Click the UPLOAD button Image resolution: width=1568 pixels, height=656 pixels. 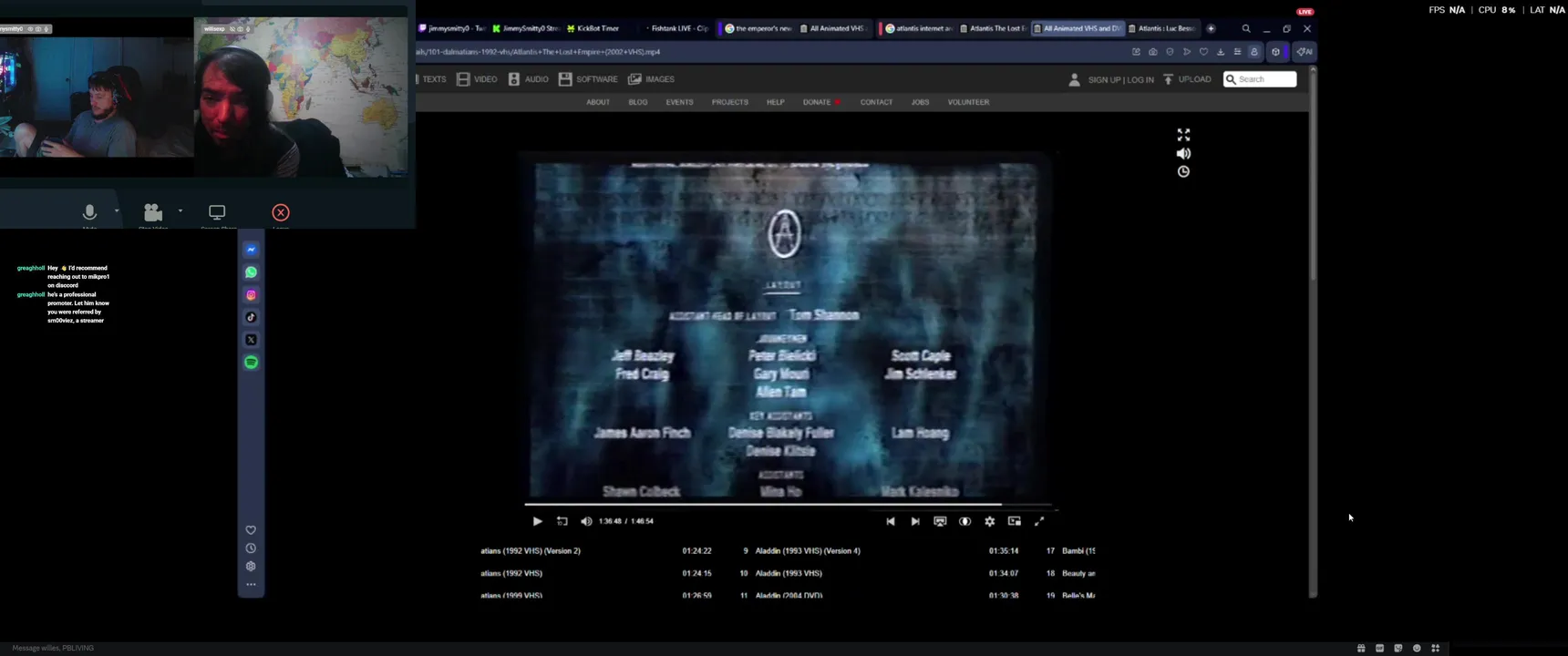click(1187, 79)
